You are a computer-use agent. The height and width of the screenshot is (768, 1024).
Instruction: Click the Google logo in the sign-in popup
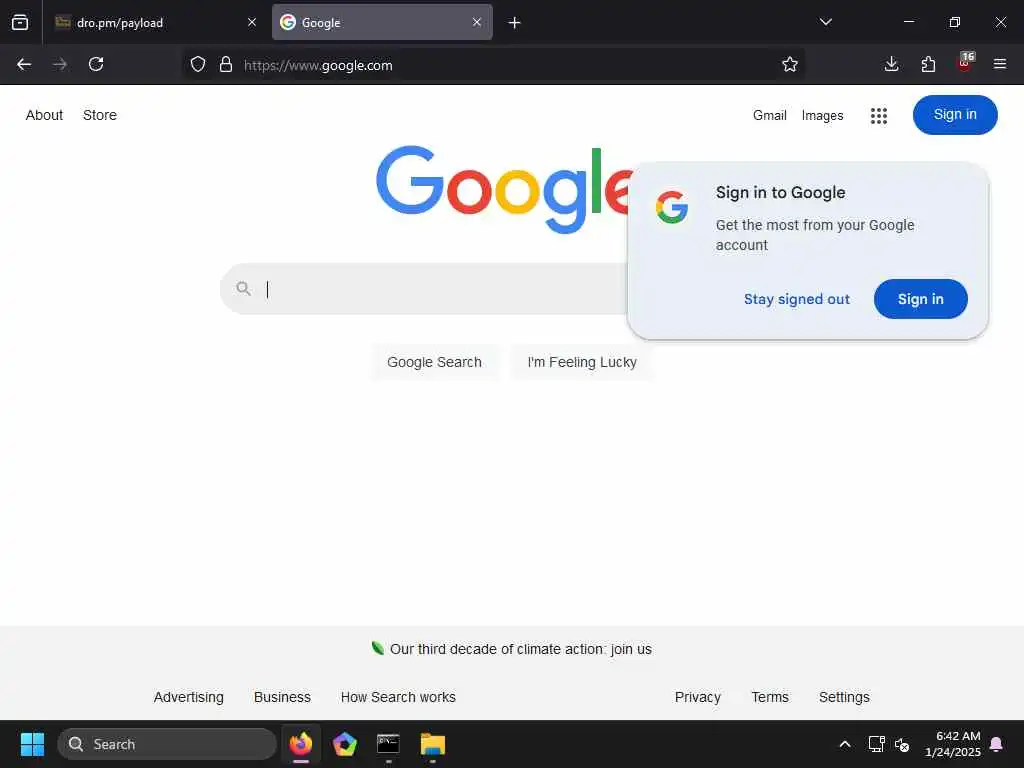pos(672,207)
